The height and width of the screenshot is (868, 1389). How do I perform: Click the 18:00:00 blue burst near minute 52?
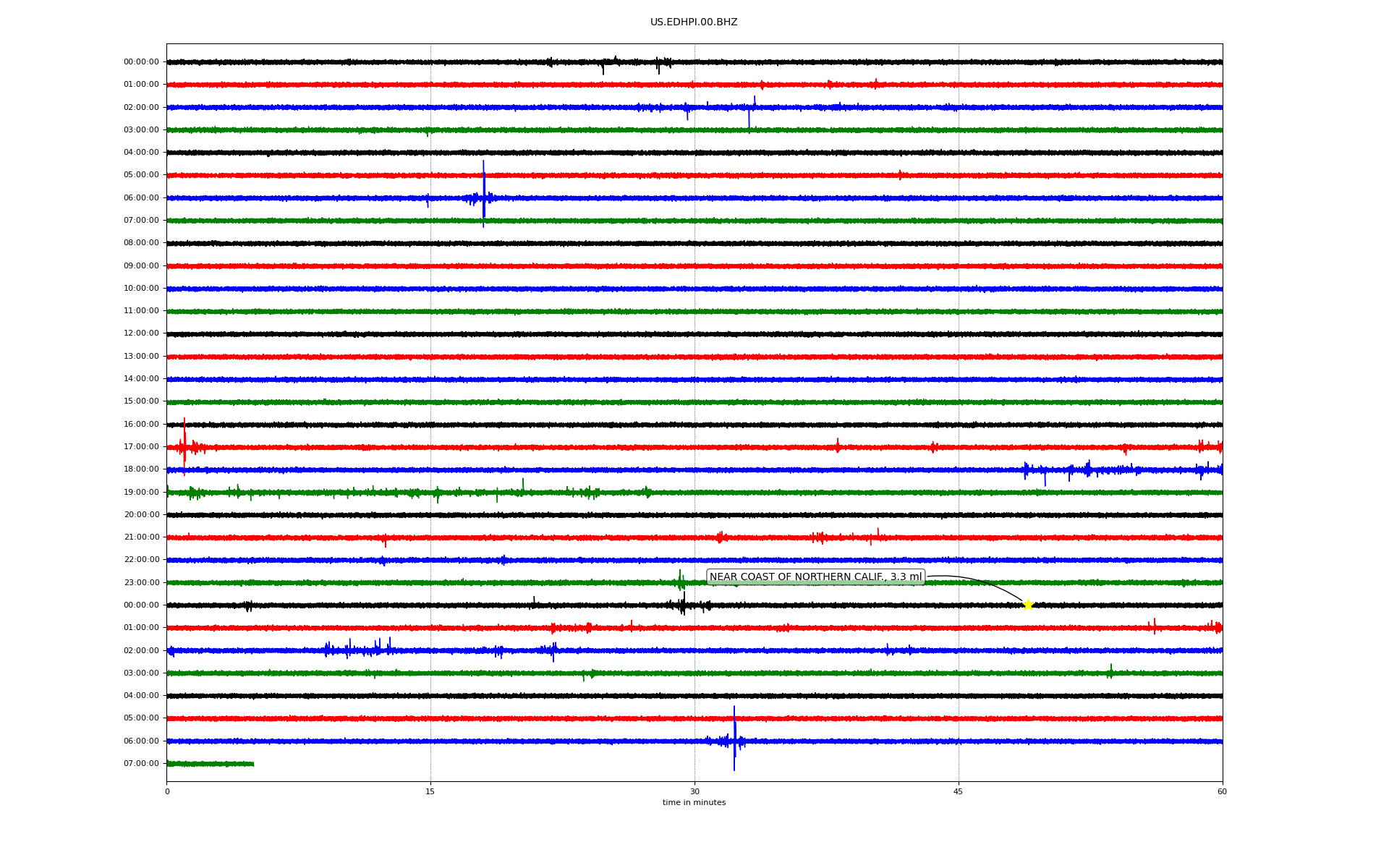[x=1087, y=469]
